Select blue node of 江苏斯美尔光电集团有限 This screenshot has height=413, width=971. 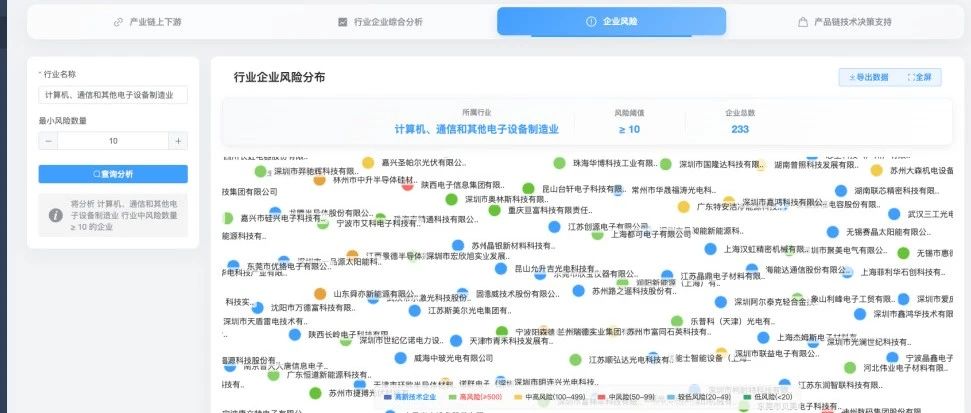pos(414,311)
